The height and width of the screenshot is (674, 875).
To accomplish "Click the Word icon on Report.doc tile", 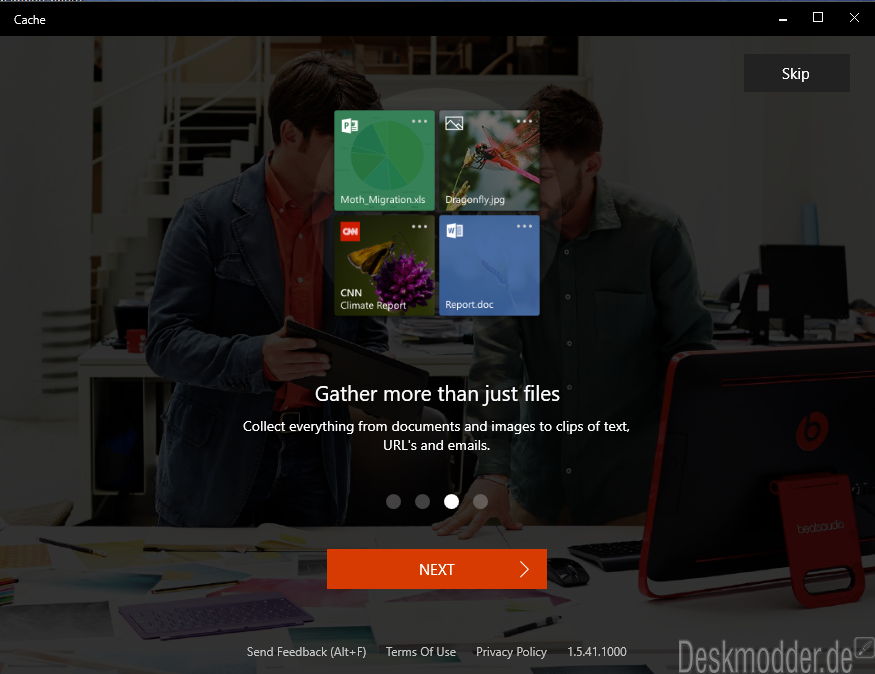I will pos(455,231).
